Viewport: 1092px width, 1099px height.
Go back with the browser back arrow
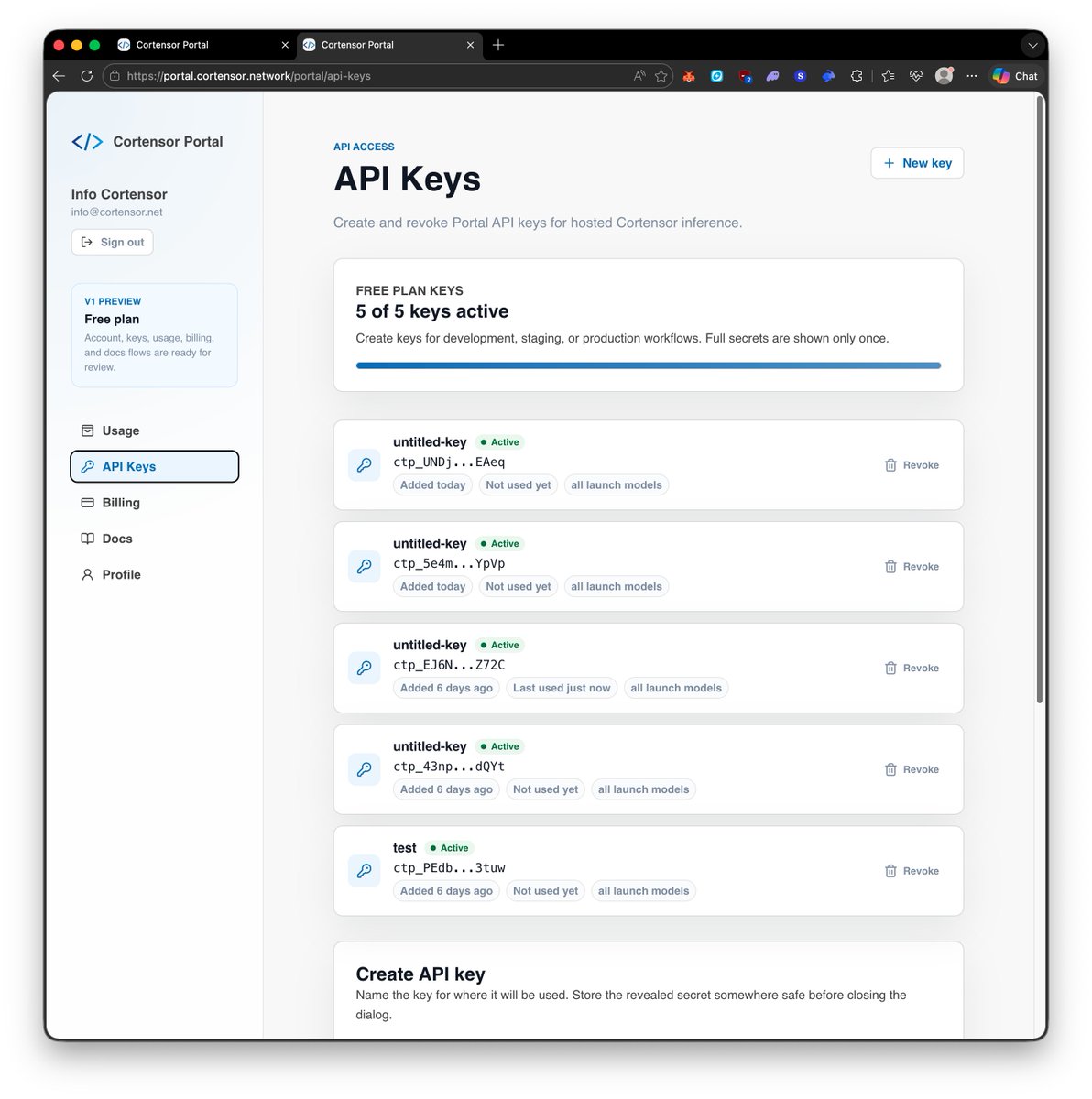(59, 76)
